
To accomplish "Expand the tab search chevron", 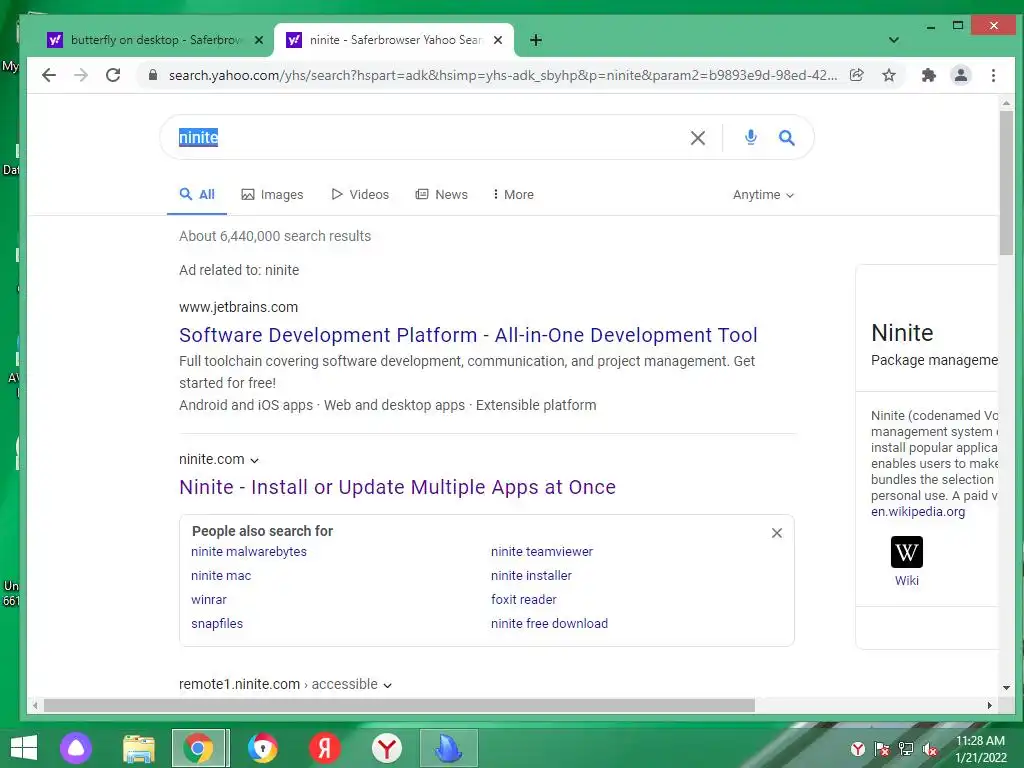I will (893, 40).
